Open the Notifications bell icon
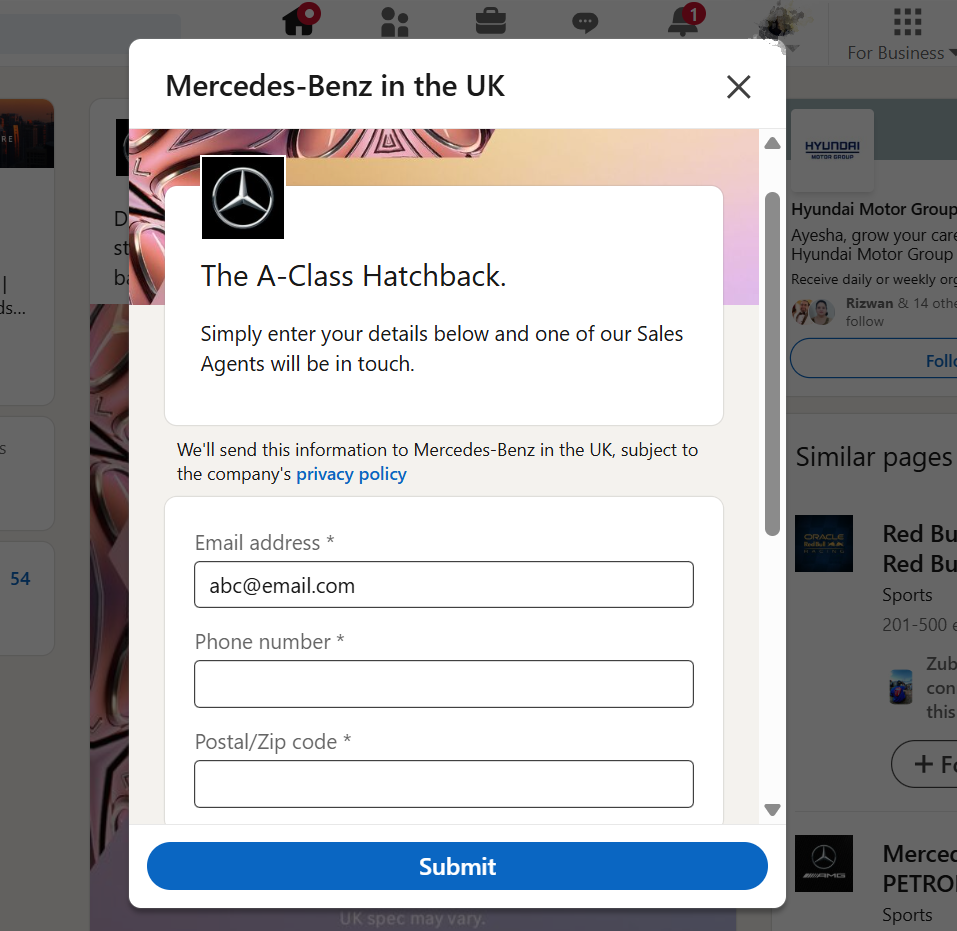Image resolution: width=957 pixels, height=931 pixels. coord(684,20)
